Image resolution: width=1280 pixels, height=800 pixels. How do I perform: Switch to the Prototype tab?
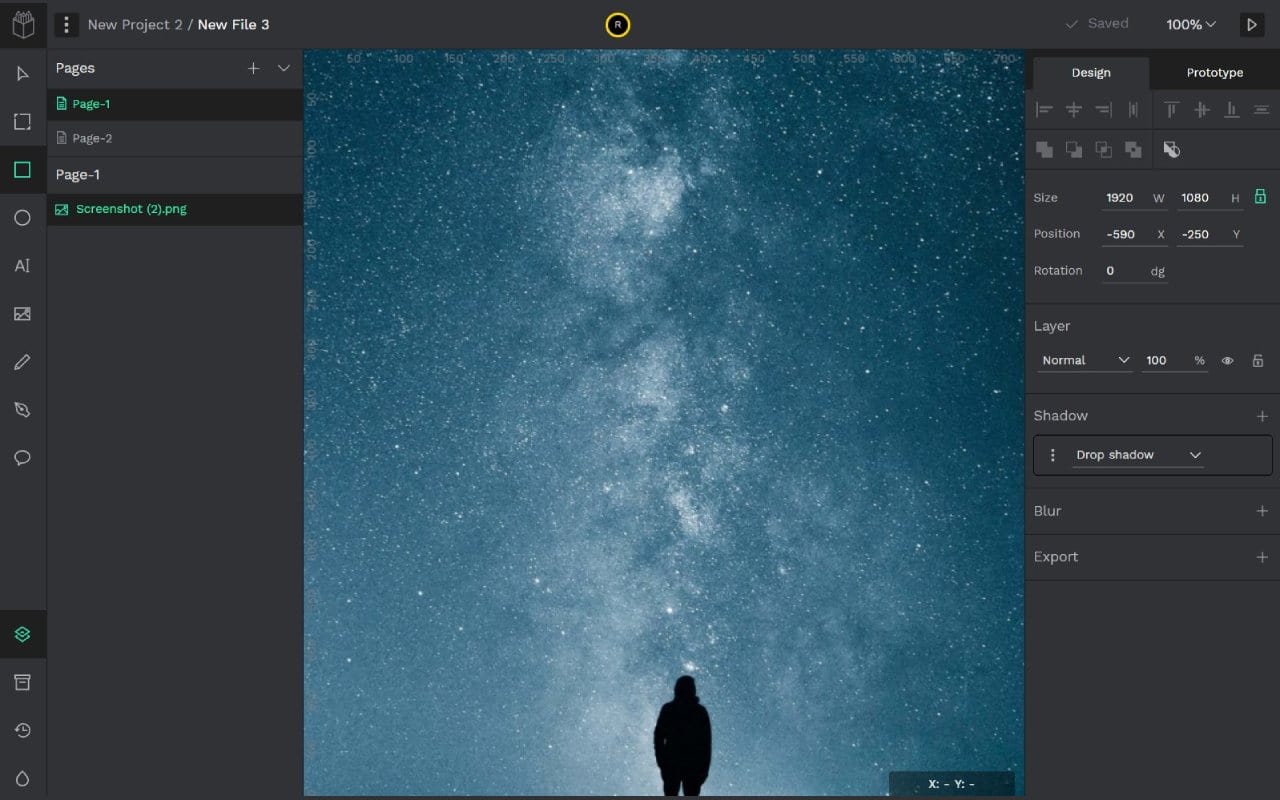click(x=1214, y=72)
